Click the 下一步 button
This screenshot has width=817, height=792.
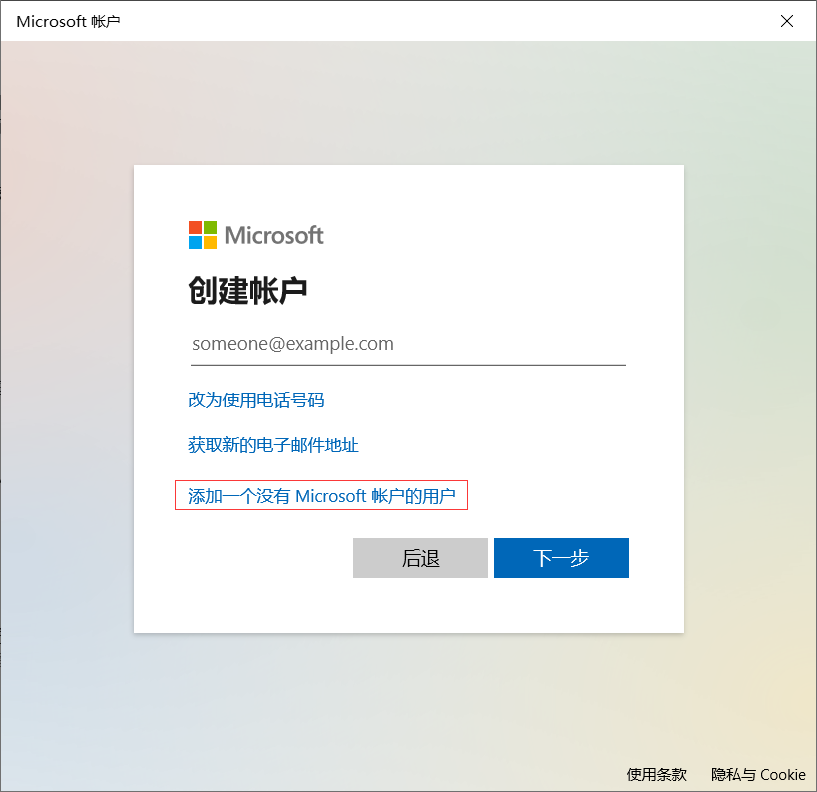[561, 558]
